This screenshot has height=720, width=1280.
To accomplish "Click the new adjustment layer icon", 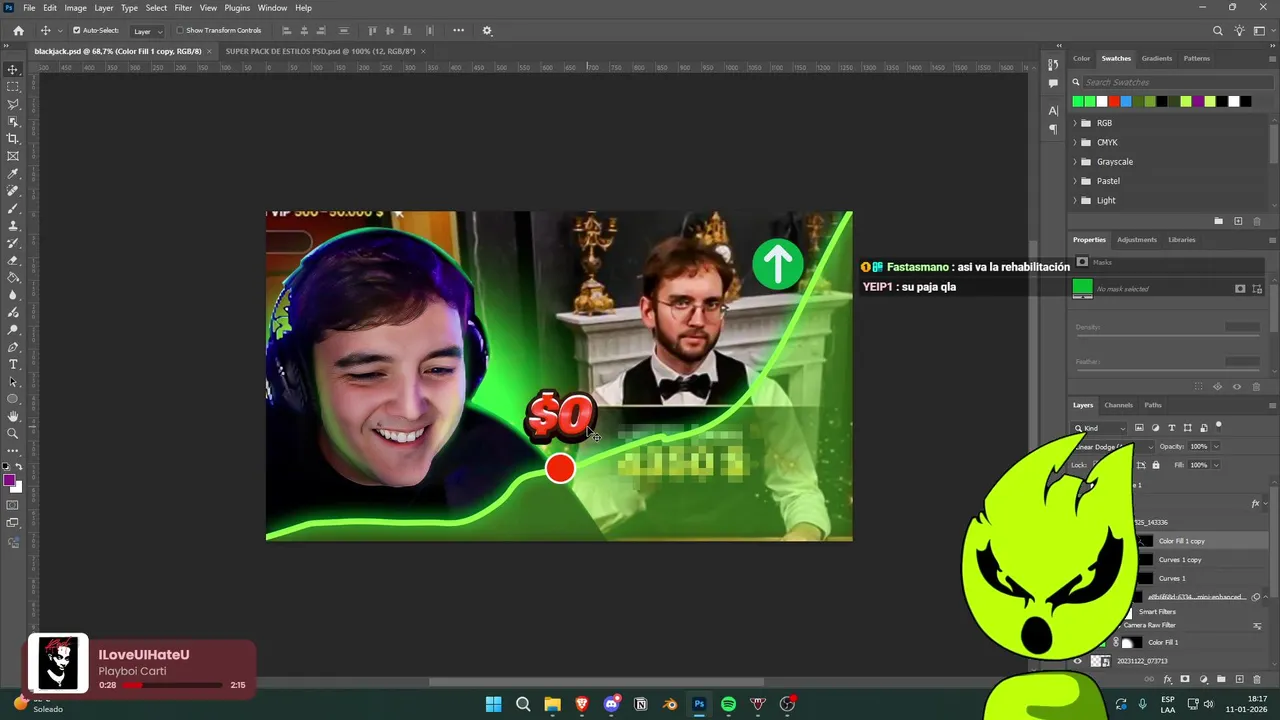I will (x=1203, y=680).
